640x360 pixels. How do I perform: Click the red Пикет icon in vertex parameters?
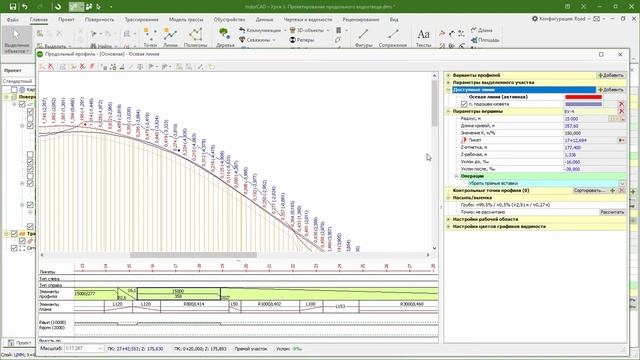[x=464, y=140]
